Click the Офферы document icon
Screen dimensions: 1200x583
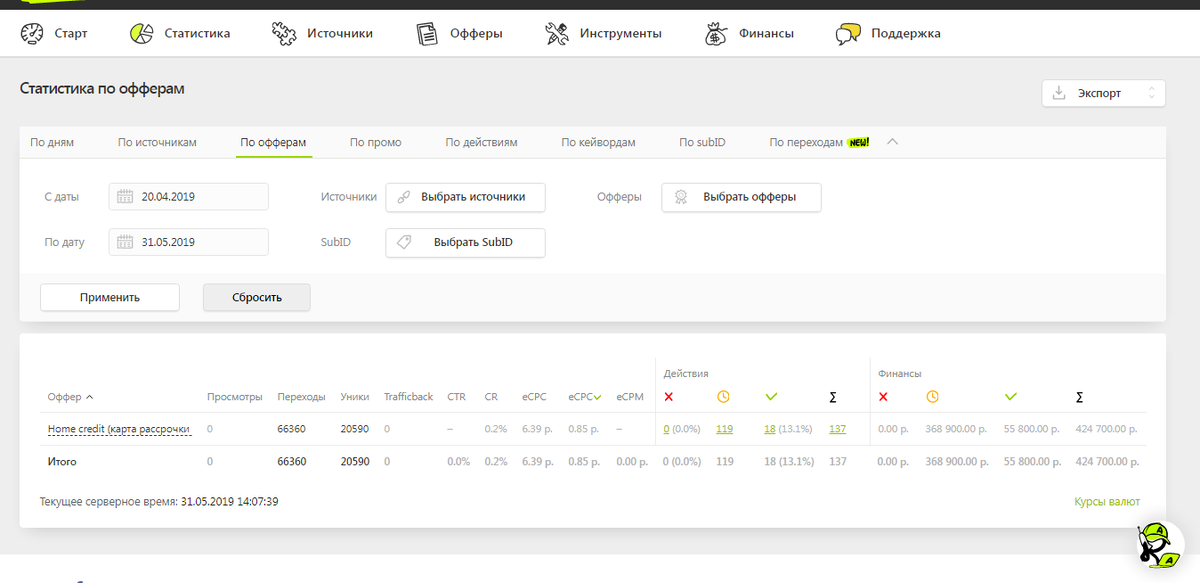tap(427, 34)
